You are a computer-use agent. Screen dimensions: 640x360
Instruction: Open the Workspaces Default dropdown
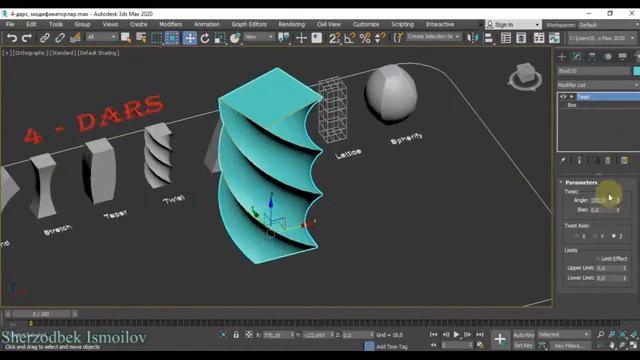tap(609, 25)
